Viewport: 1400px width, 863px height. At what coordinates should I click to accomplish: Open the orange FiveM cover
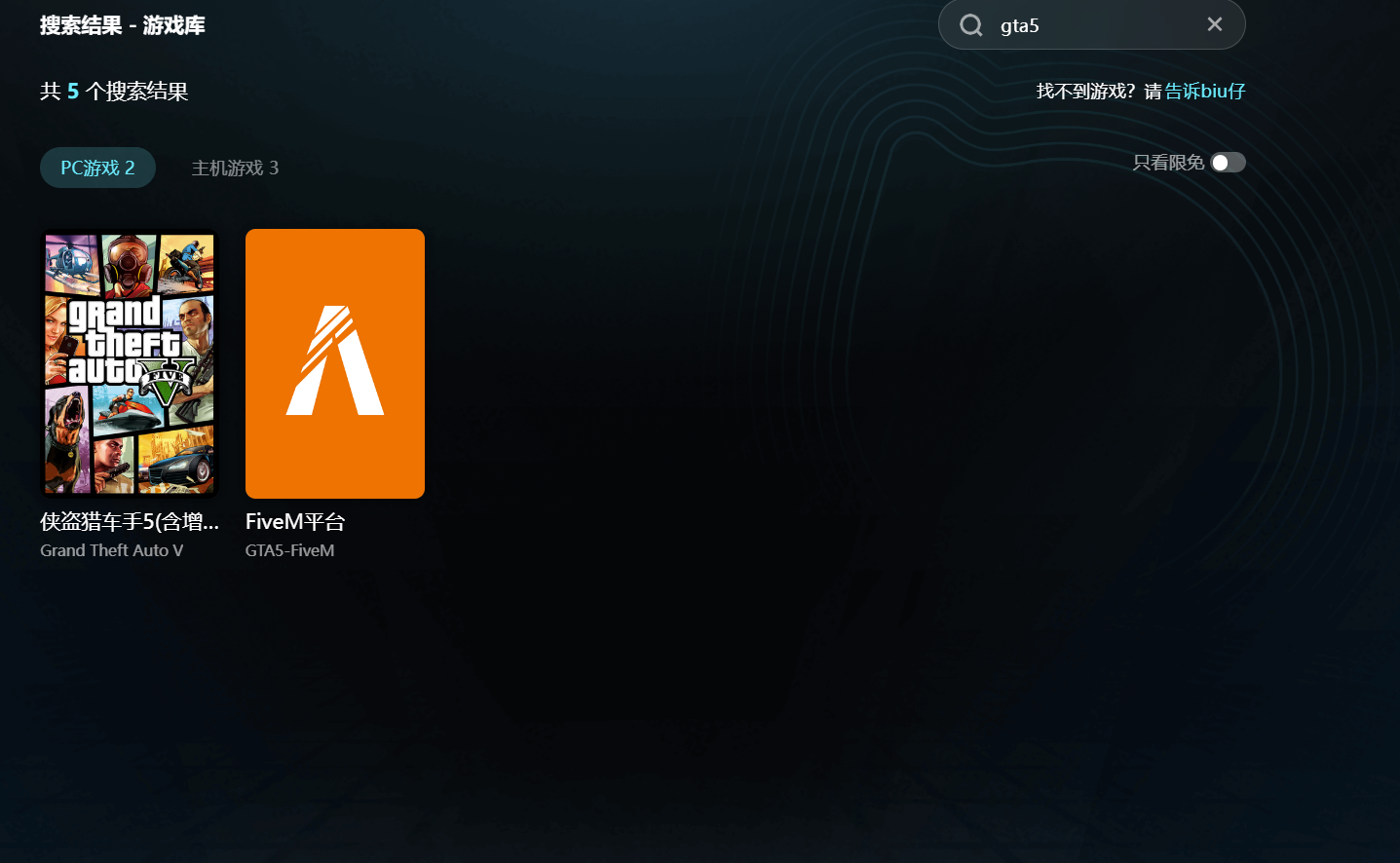[335, 363]
